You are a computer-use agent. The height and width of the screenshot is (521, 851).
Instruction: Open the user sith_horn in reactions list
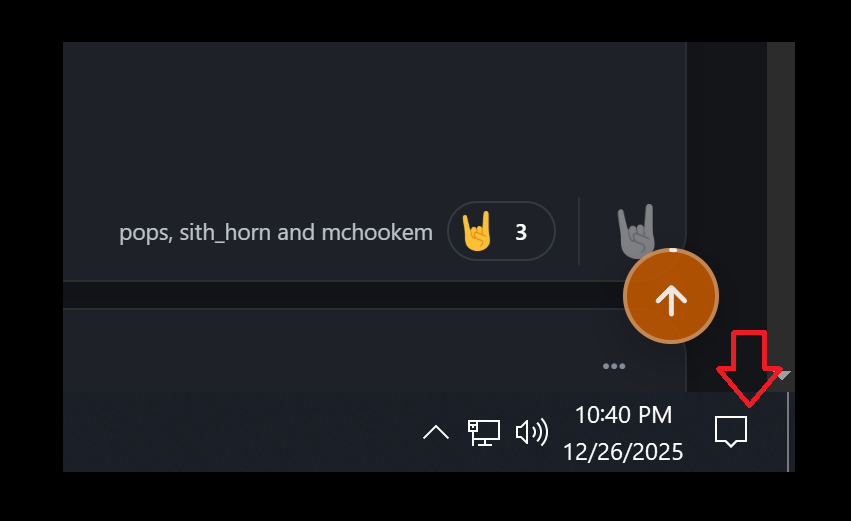(225, 233)
